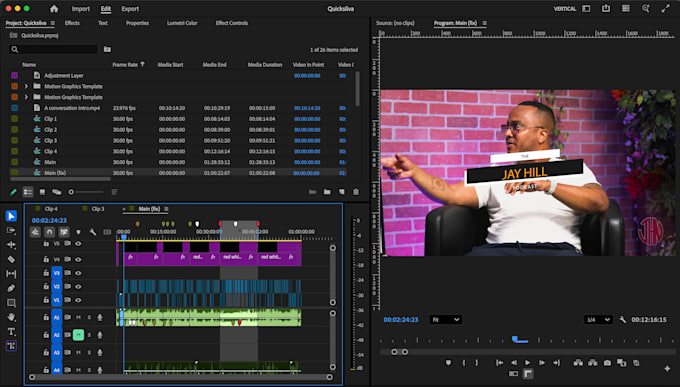Open Program: Main (fix) panel menu
Screen dimensions: 680x387
coord(484,23)
